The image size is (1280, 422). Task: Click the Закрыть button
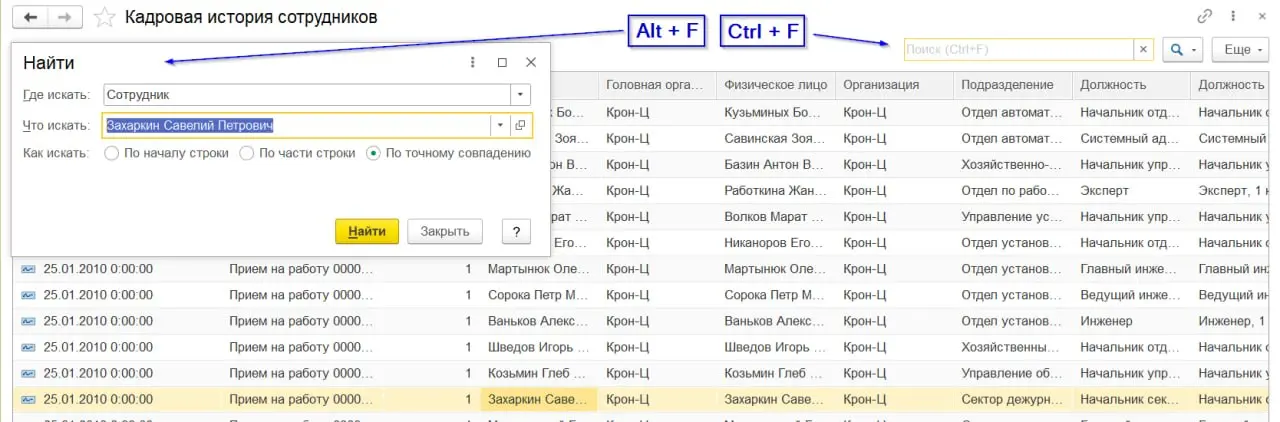(445, 231)
